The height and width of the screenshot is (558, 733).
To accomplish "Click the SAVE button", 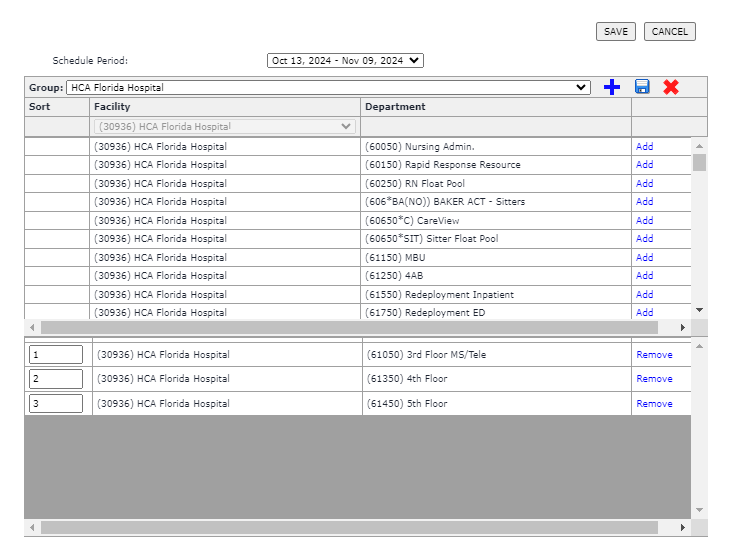I will [x=616, y=31].
